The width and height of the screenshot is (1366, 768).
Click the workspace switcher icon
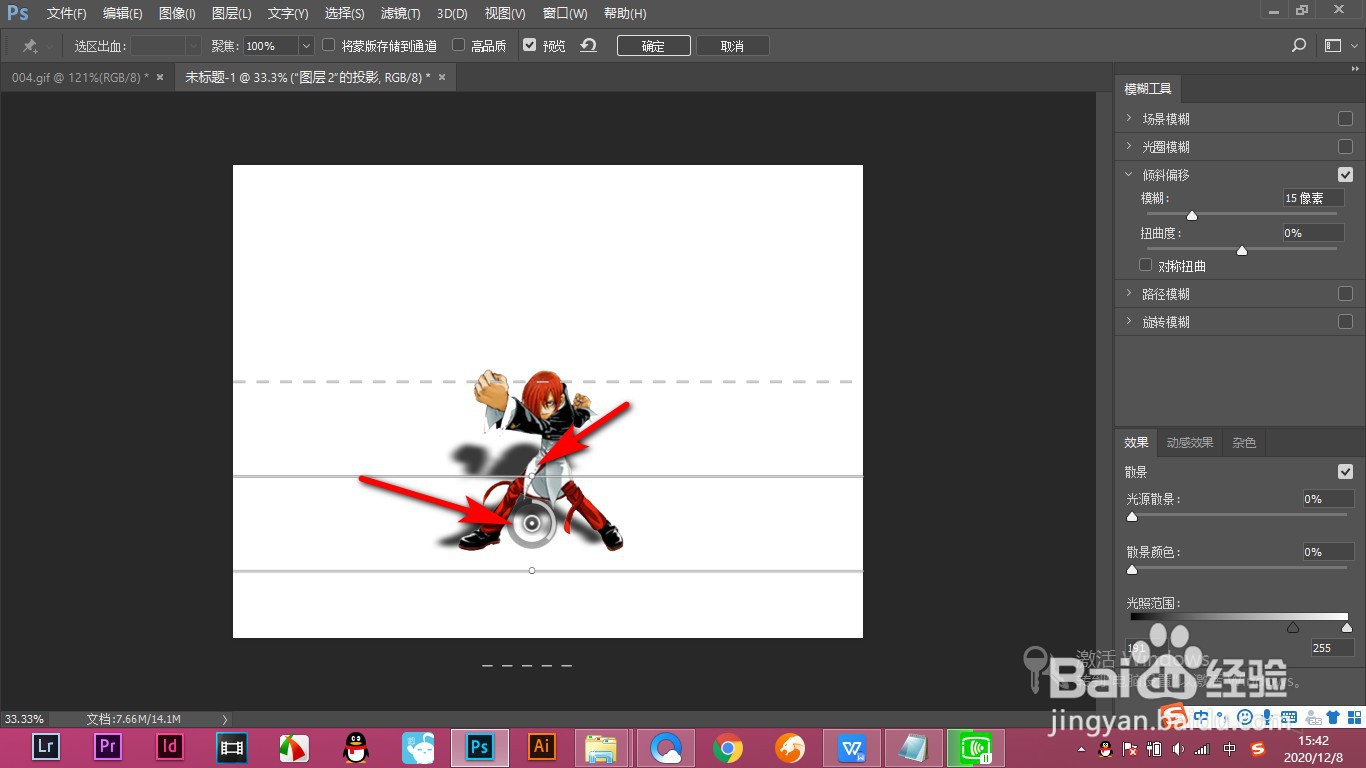click(1332, 46)
